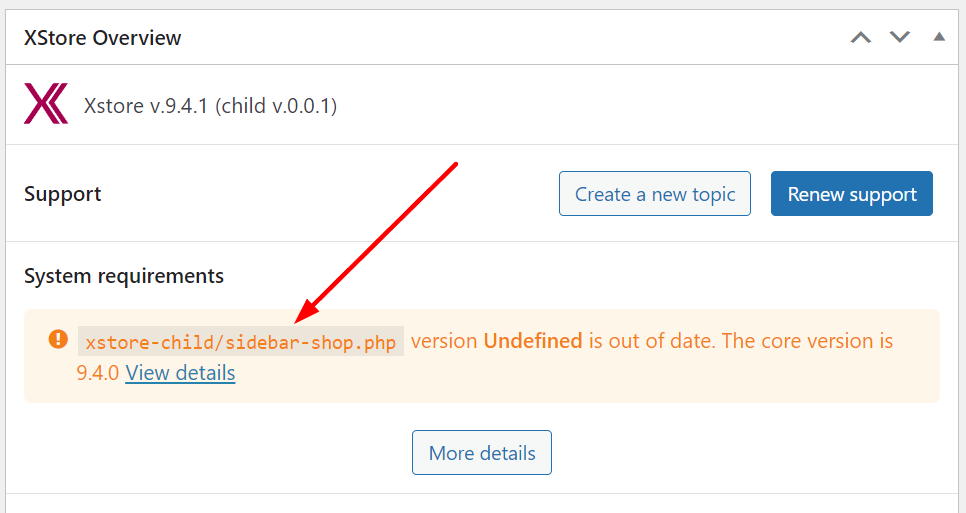
Task: Collapse the XStore Overview panel with the triangle
Action: pos(939,37)
